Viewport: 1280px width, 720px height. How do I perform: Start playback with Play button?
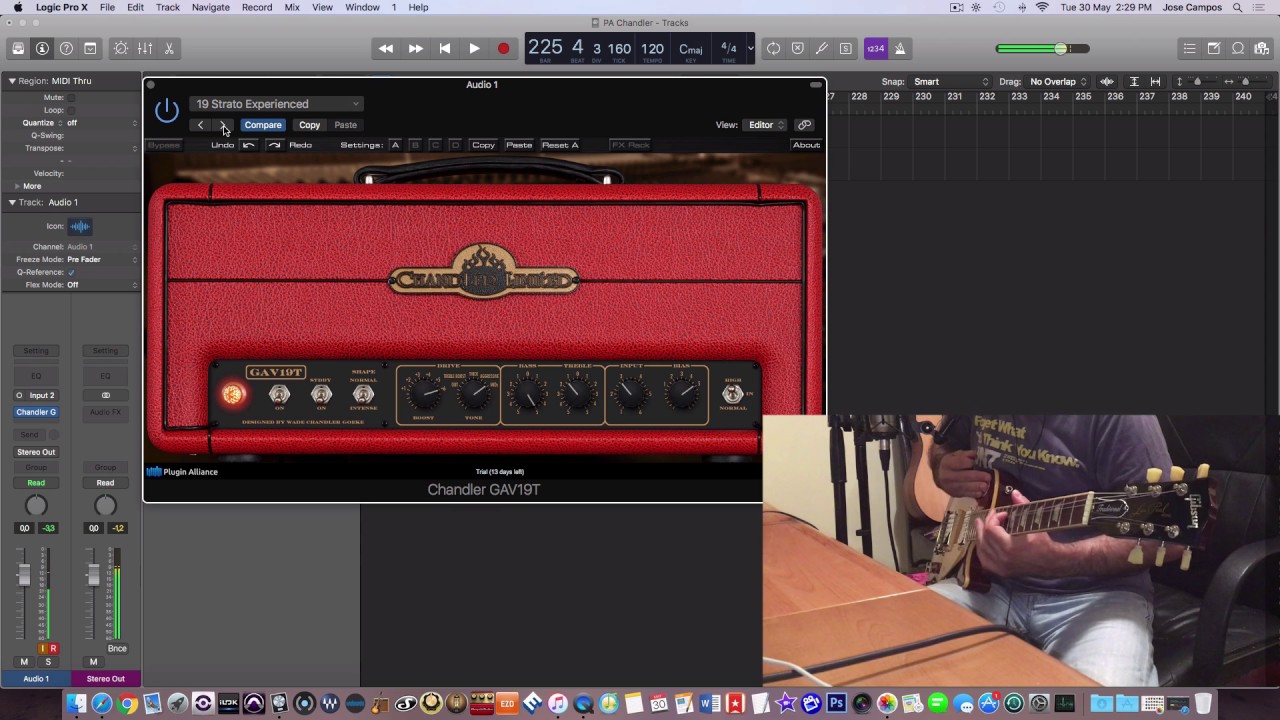pos(474,48)
